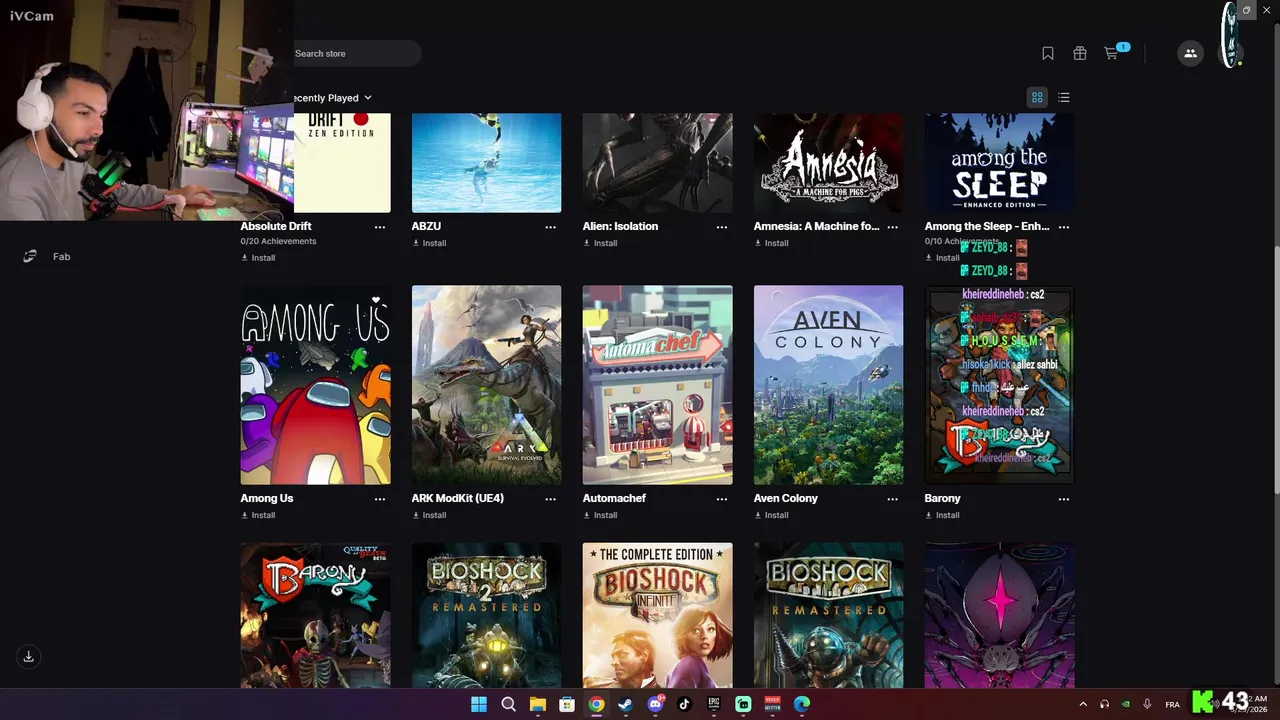Image resolution: width=1280 pixels, height=720 pixels.
Task: Open more options for Among Us
Action: [380, 499]
